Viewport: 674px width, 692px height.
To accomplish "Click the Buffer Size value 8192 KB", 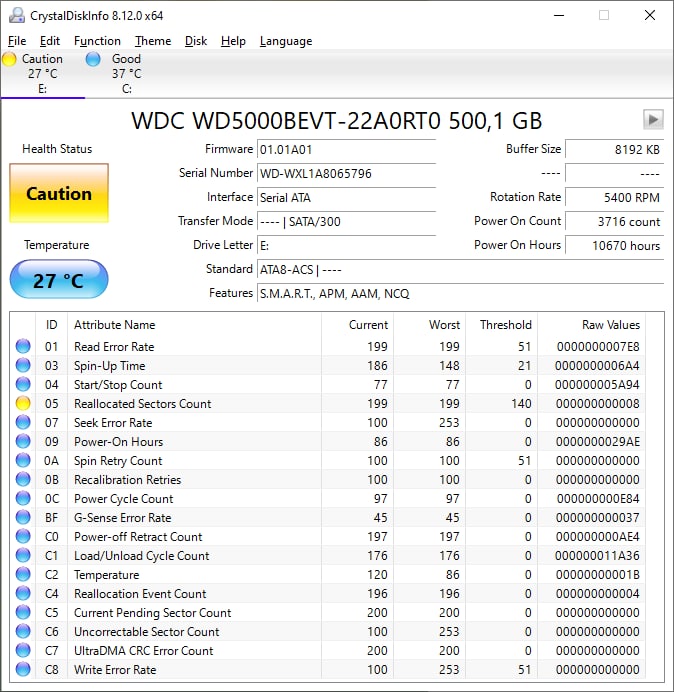I will (x=614, y=149).
